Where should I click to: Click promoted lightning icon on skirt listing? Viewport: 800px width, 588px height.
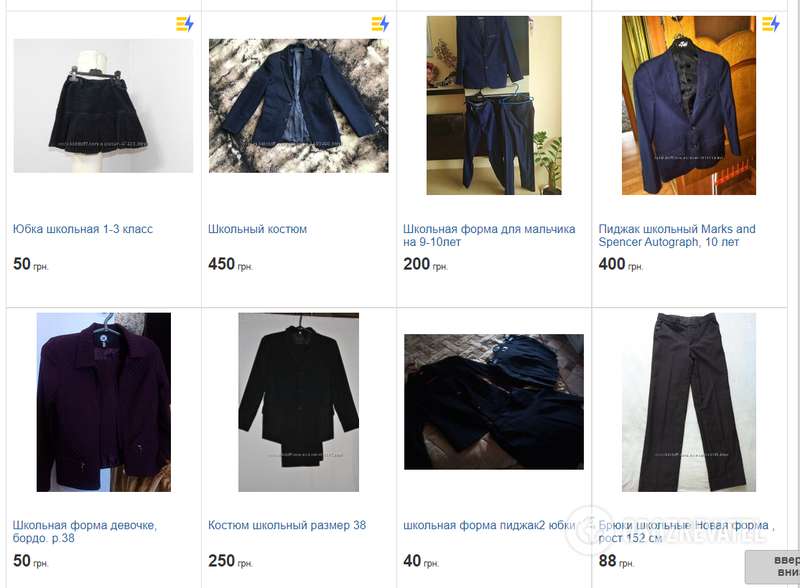(x=185, y=23)
